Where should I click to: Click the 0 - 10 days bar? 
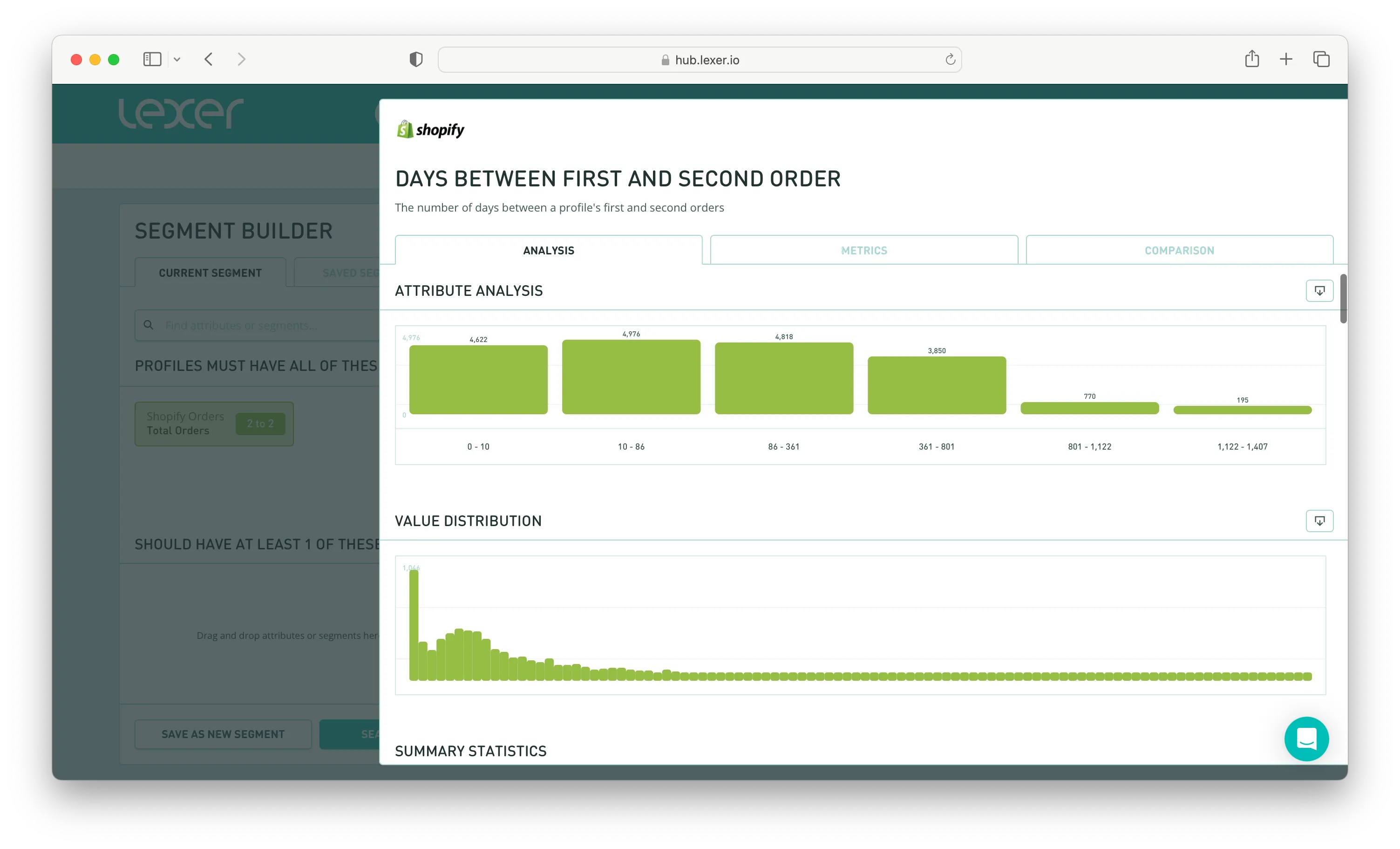tap(478, 379)
